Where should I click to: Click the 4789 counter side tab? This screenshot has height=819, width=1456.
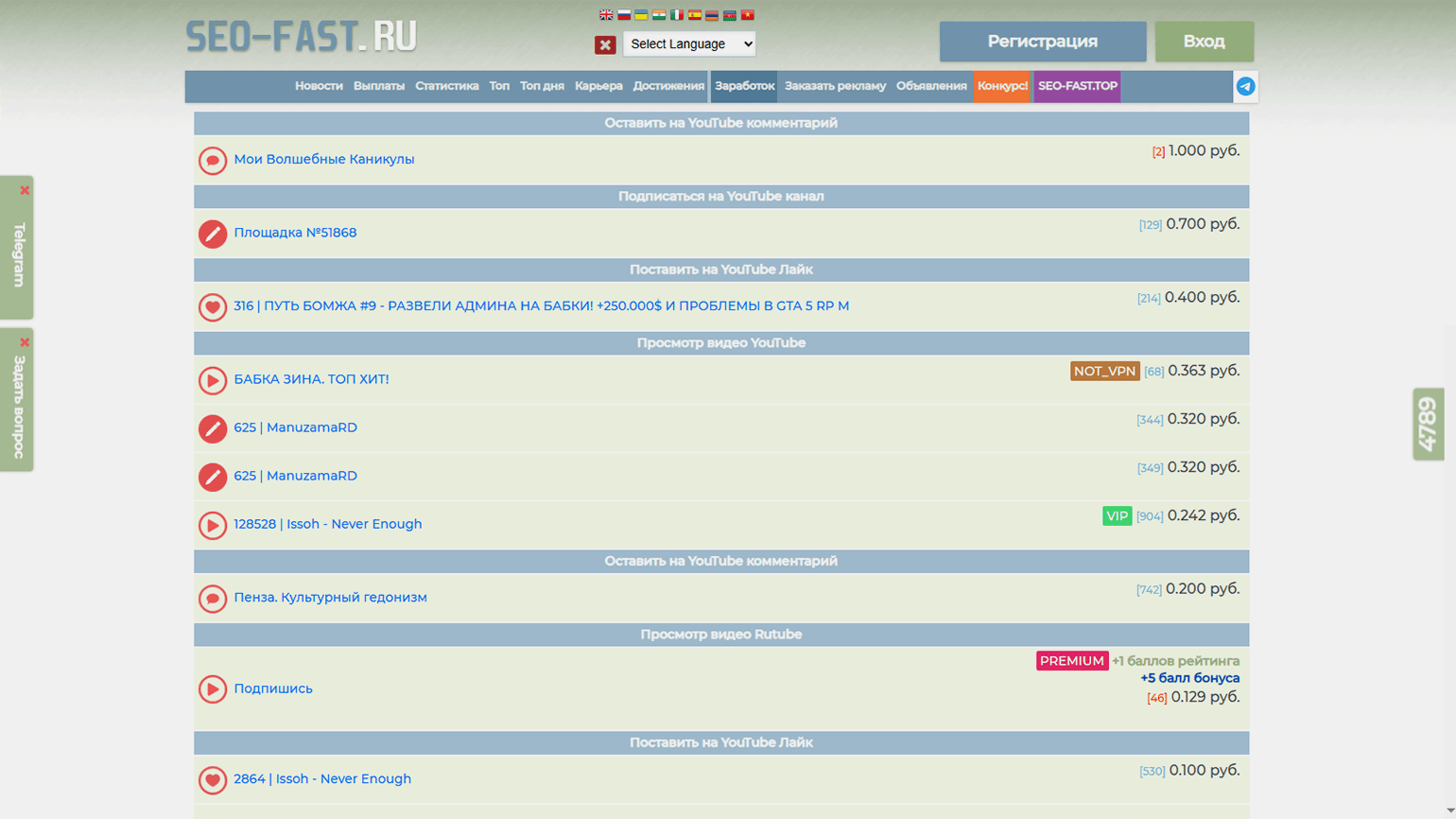click(x=1428, y=424)
